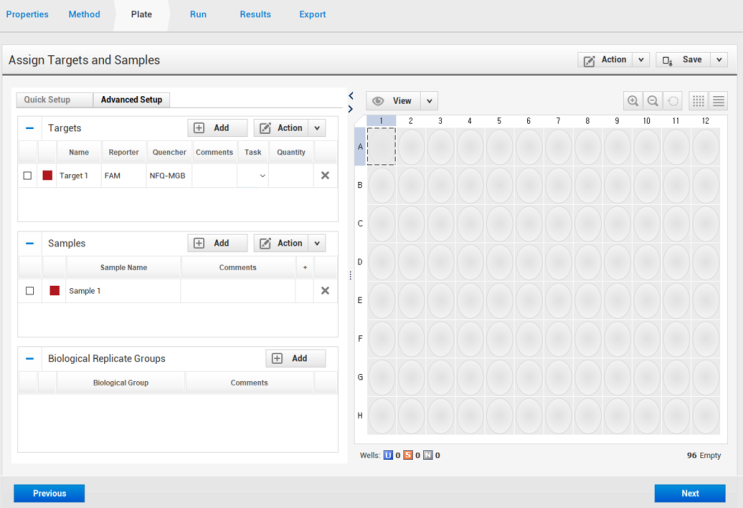Viewport: 743px width, 508px height.
Task: Switch to well table list view
Action: click(x=718, y=101)
